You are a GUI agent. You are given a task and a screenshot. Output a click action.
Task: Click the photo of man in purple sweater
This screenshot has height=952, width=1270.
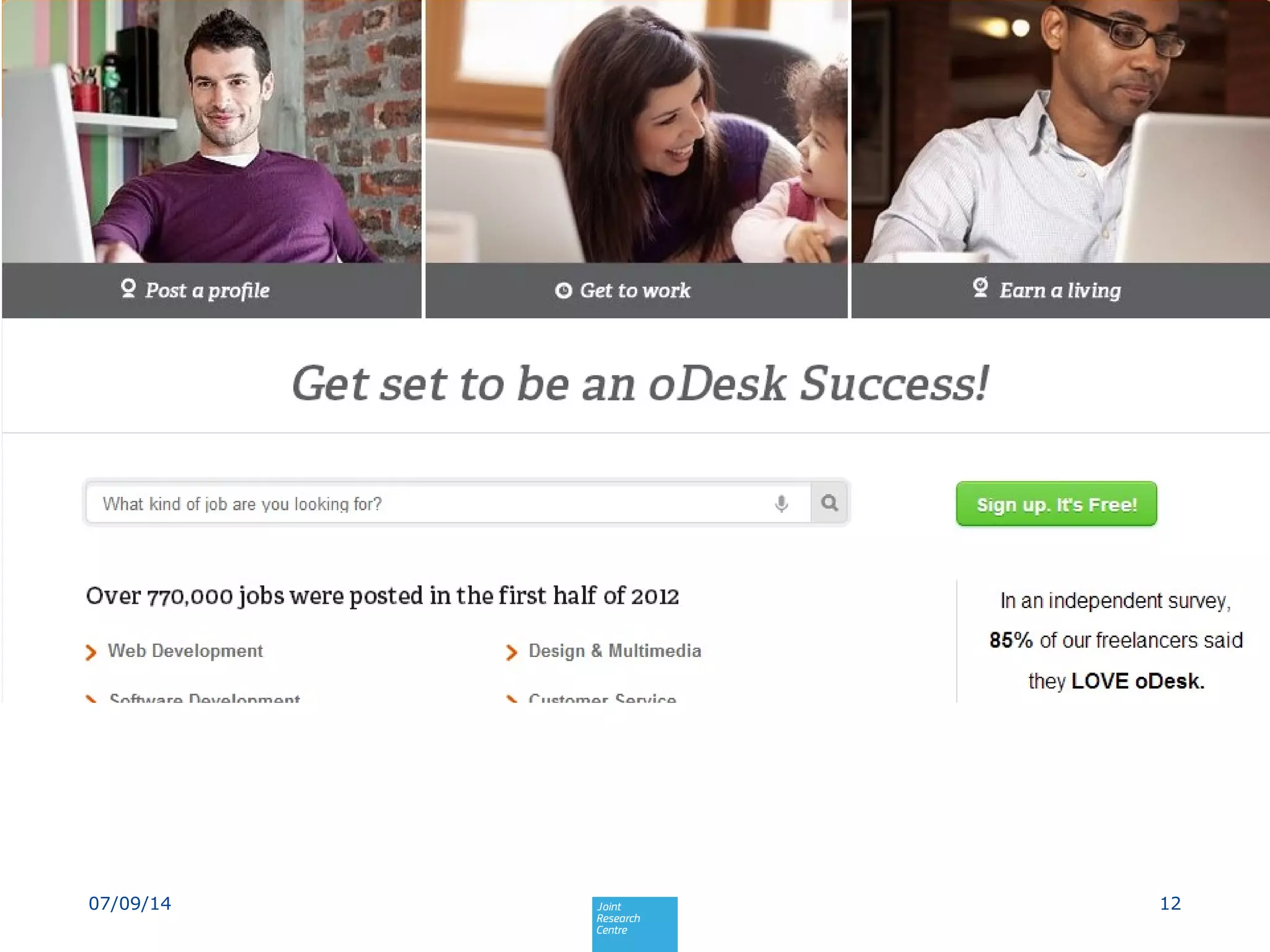pyautogui.click(x=211, y=131)
